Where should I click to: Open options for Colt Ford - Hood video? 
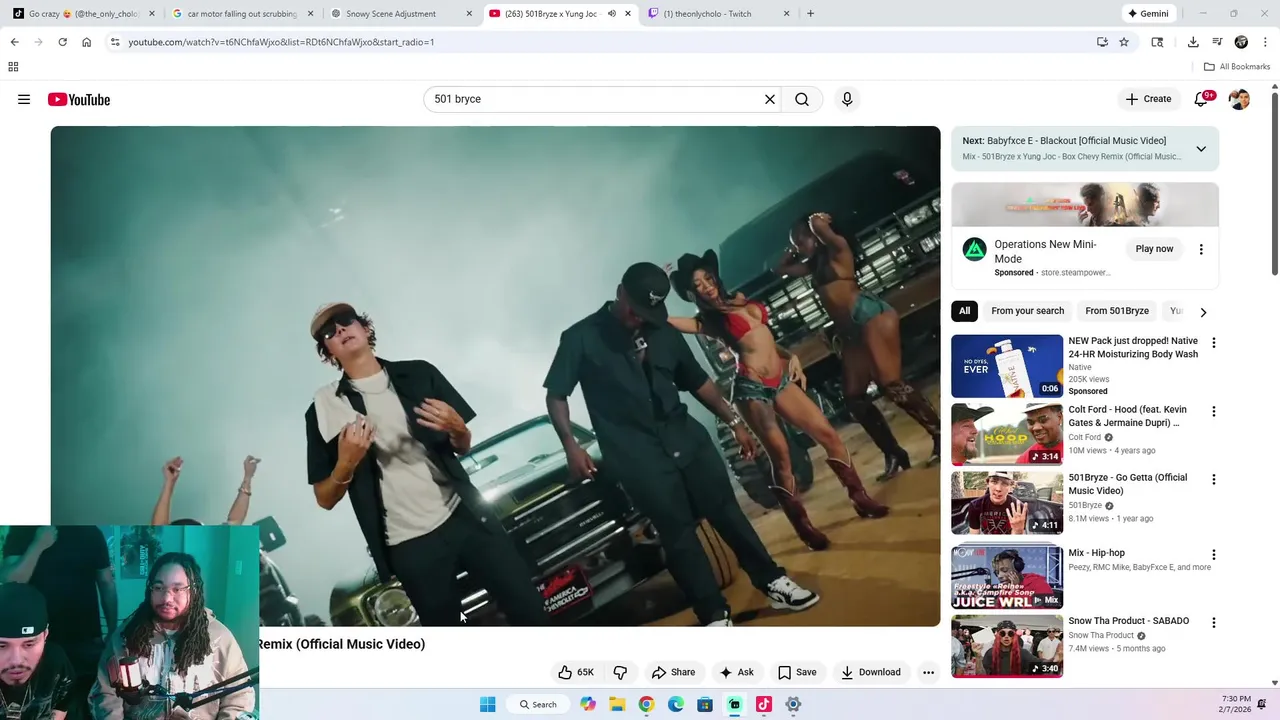coord(1214,411)
